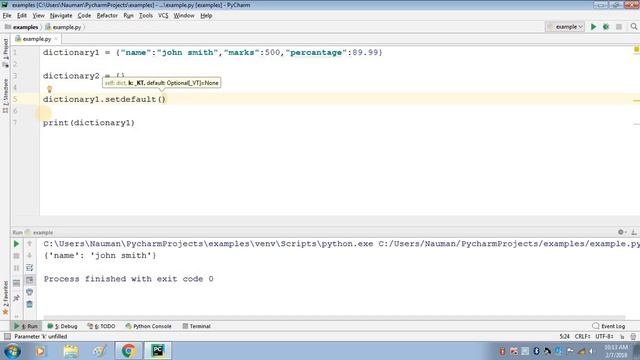
Task: Click the yellow inspection indicator at editor top-right
Action: tap(636, 49)
